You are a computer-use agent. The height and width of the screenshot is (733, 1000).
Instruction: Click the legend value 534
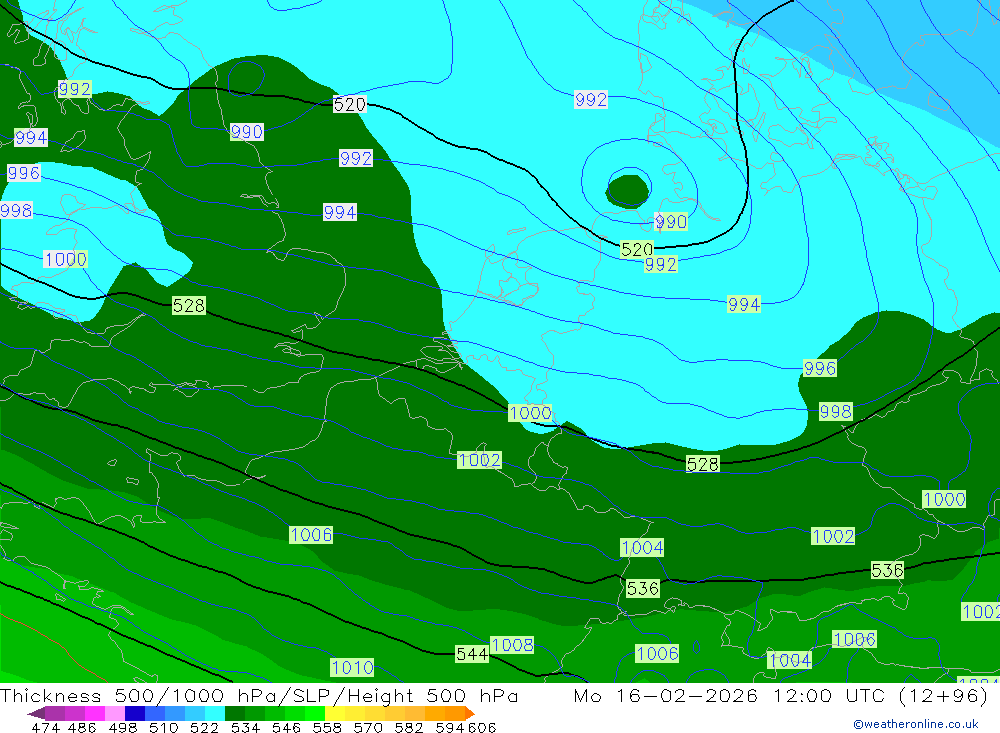point(245,727)
